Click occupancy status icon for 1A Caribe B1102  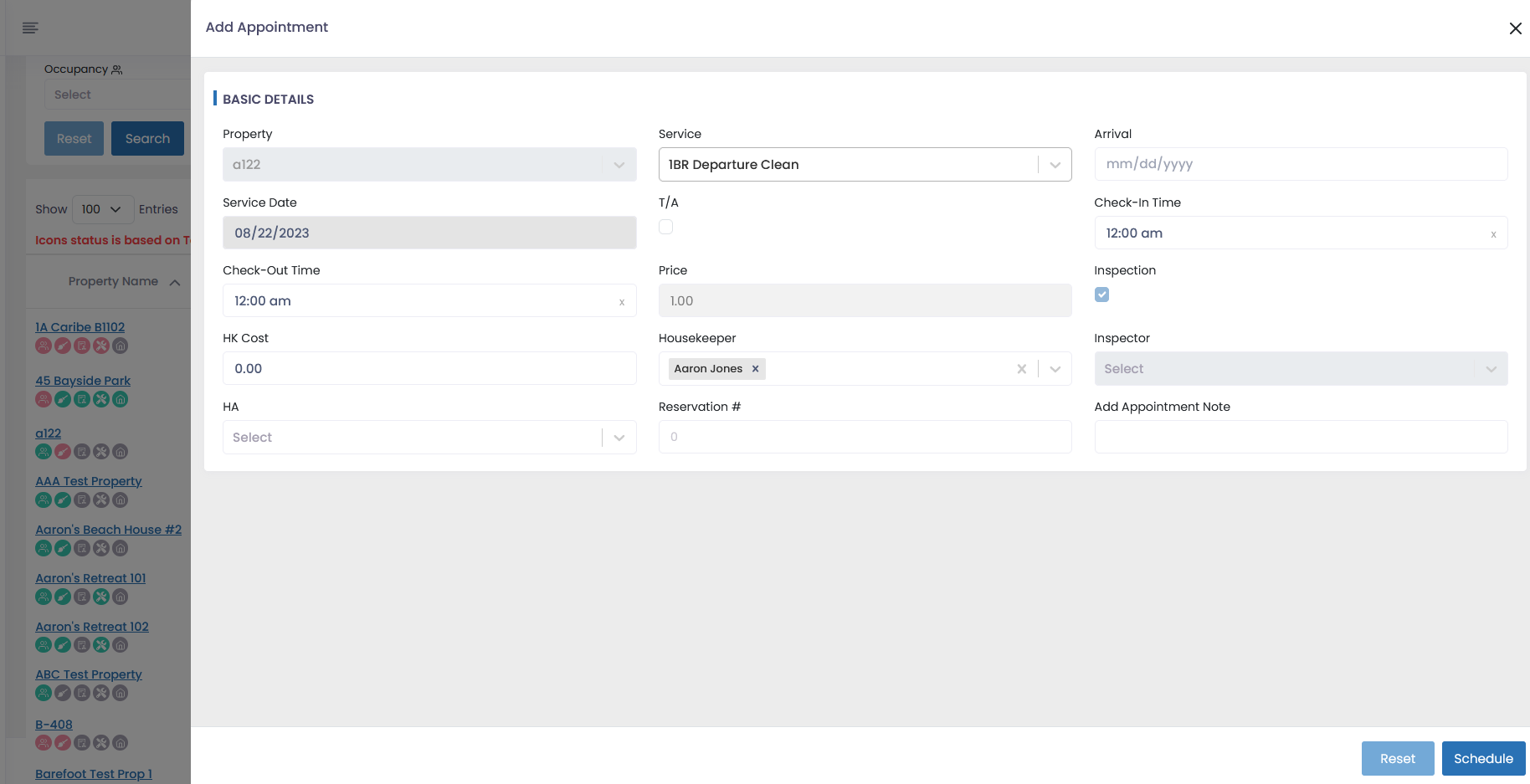[x=44, y=346]
